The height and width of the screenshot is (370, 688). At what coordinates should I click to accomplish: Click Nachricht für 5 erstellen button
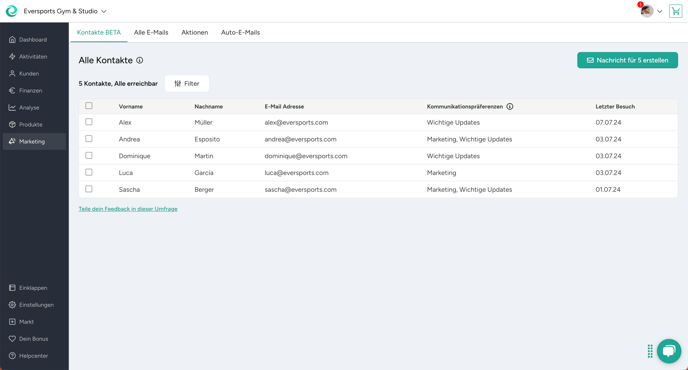click(x=627, y=60)
